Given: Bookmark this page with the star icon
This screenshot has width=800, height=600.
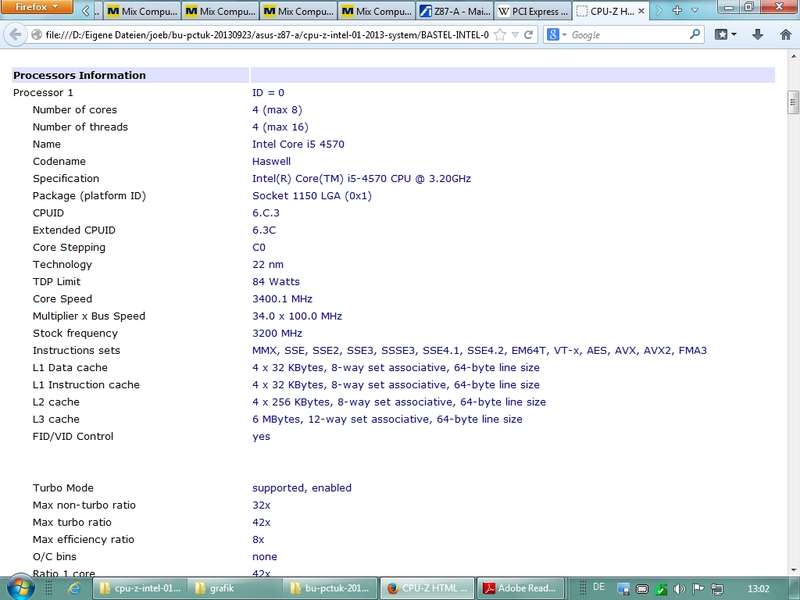Looking at the screenshot, I should tap(500, 35).
